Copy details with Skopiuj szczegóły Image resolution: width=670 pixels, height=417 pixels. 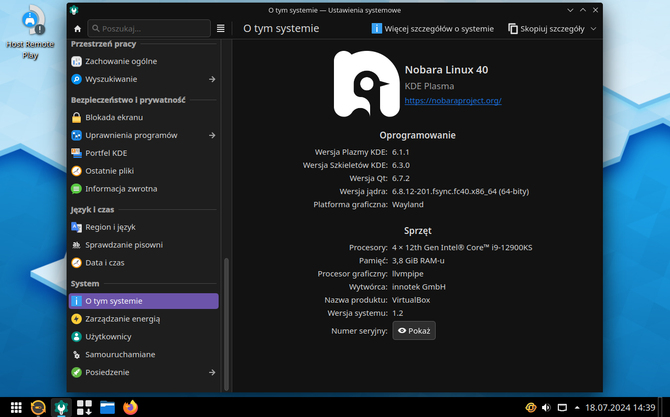[546, 29]
